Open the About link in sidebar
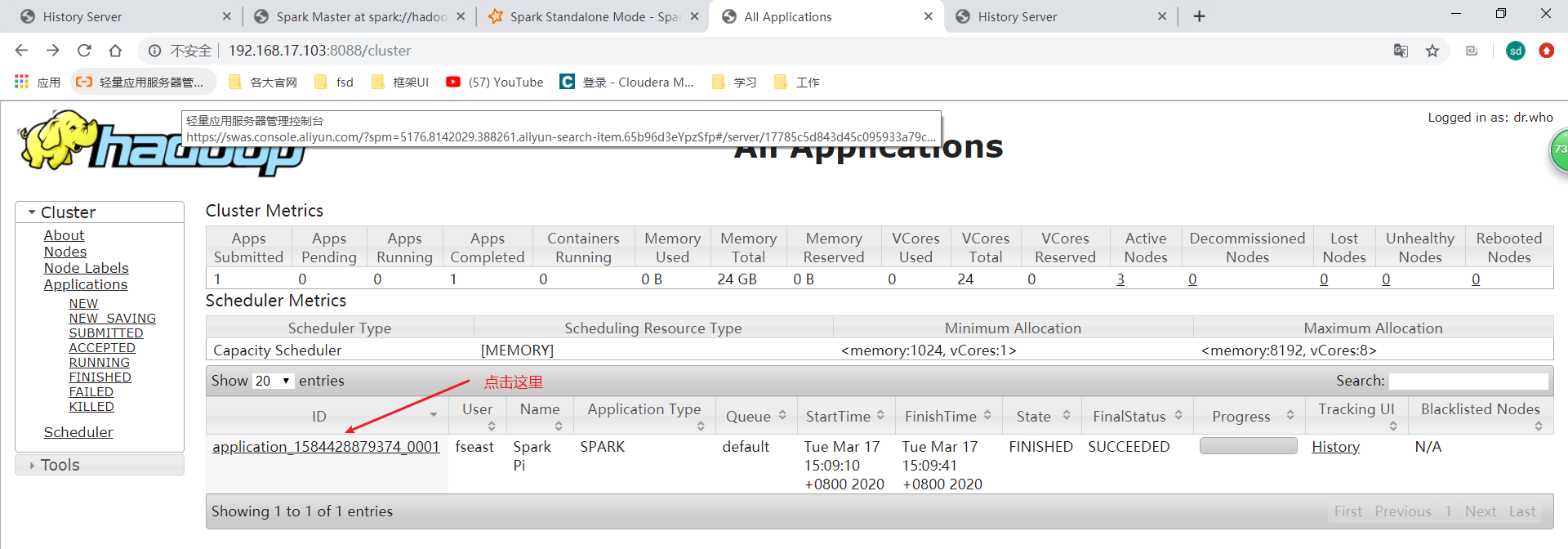The image size is (1568, 549). (64, 235)
